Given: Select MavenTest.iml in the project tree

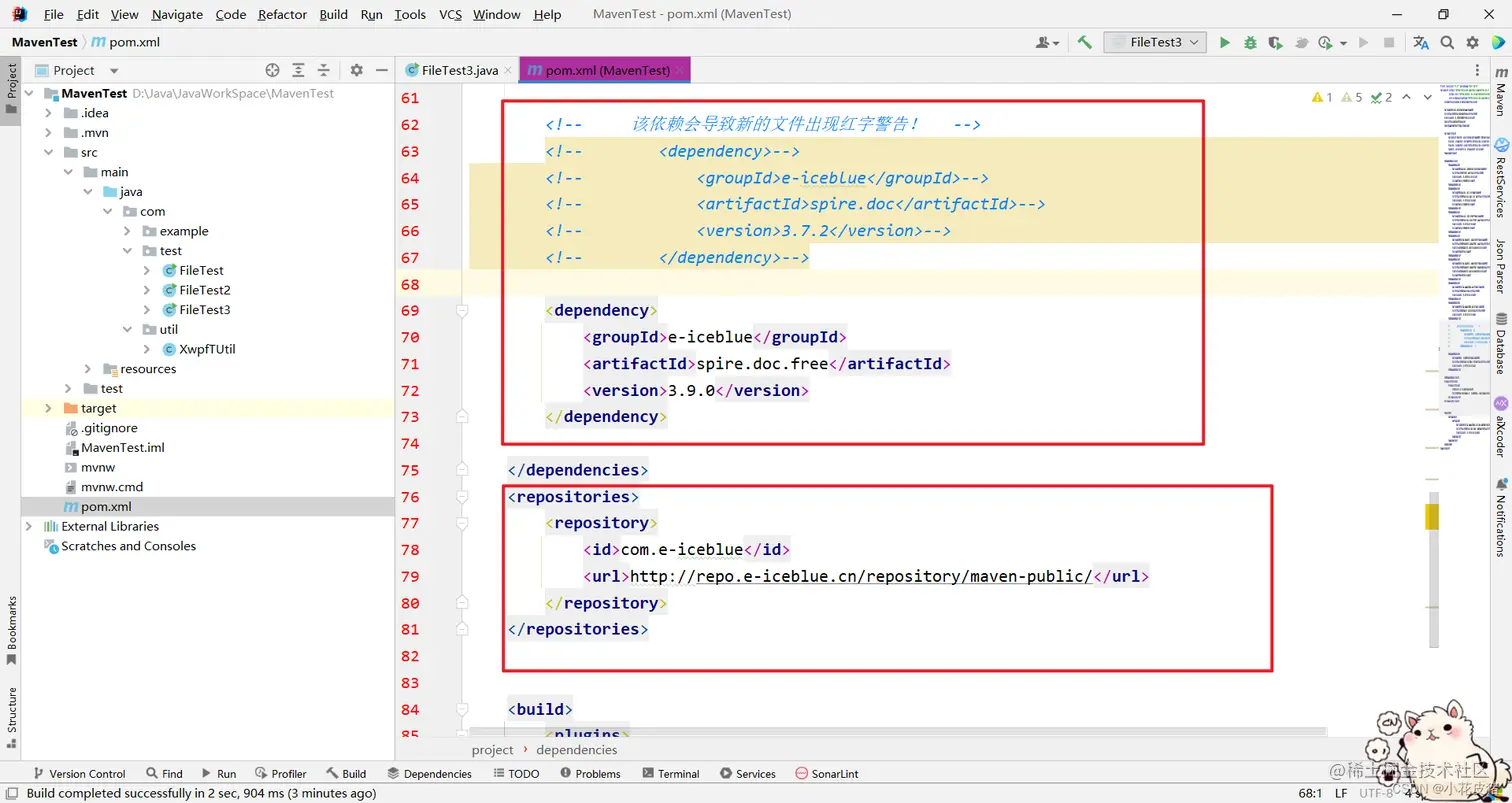Looking at the screenshot, I should pyautogui.click(x=122, y=447).
